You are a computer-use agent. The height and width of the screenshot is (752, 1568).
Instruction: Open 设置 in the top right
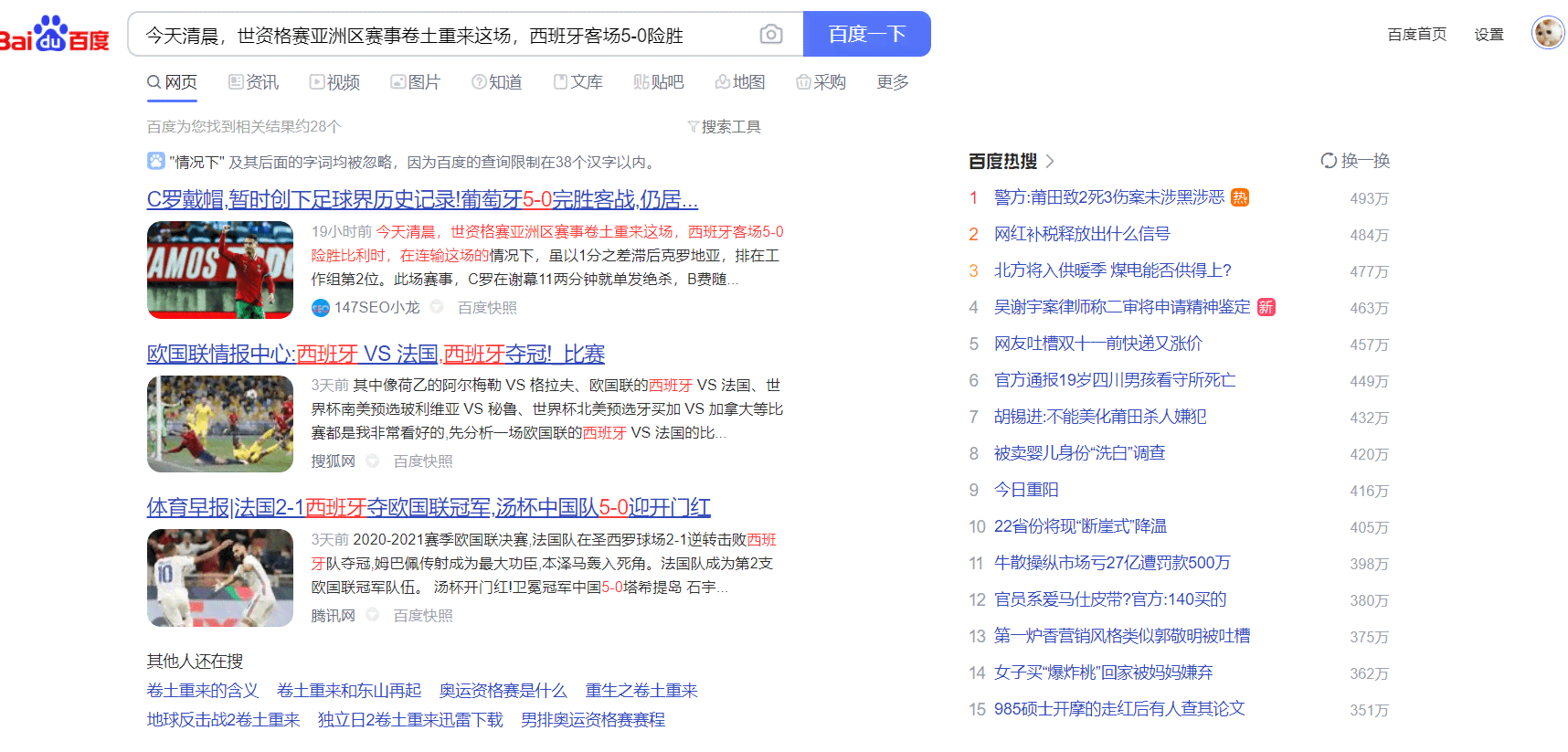pyautogui.click(x=1489, y=35)
